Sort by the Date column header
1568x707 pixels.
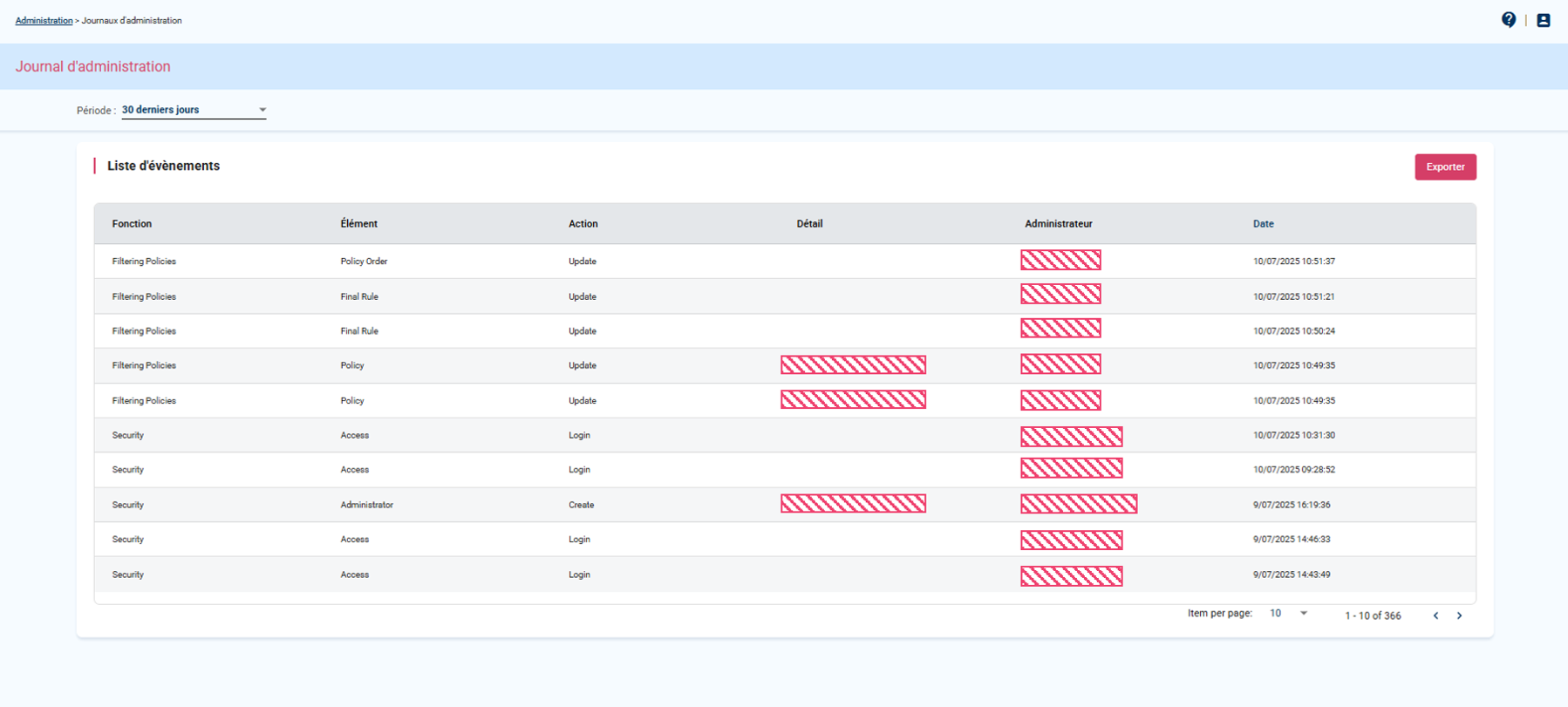click(x=1263, y=224)
